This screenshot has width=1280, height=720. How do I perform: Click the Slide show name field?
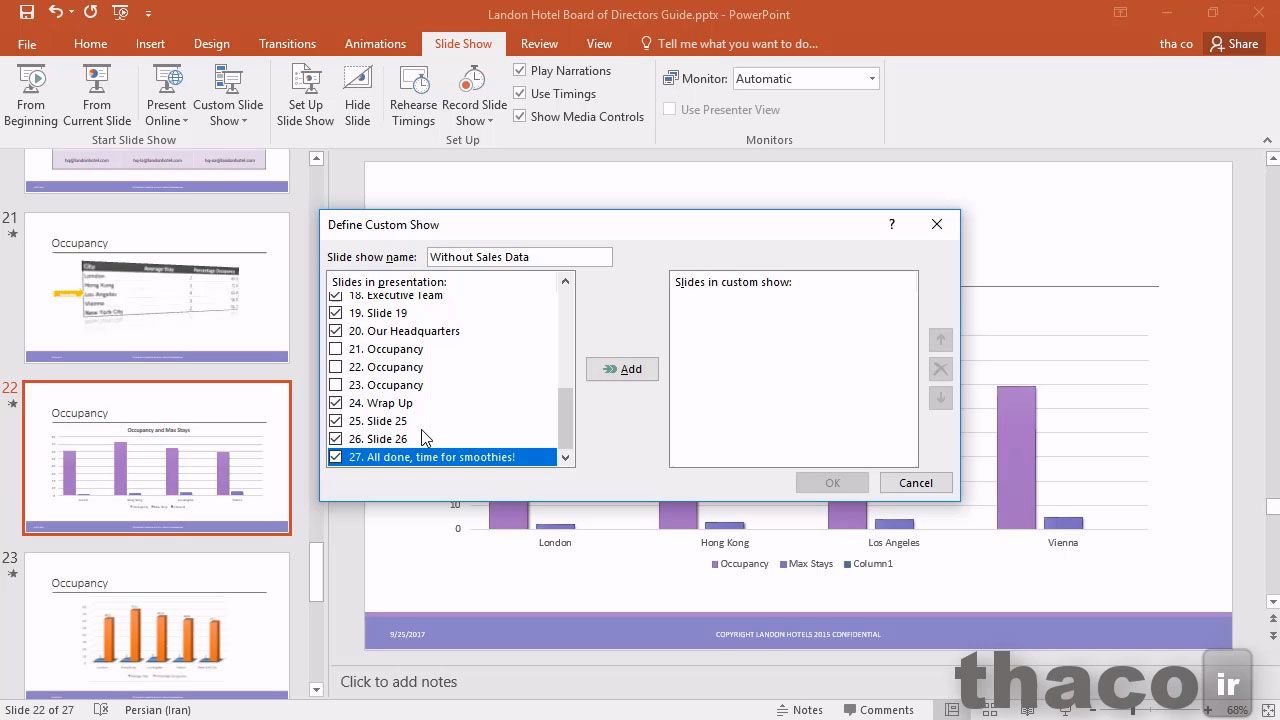(x=519, y=257)
